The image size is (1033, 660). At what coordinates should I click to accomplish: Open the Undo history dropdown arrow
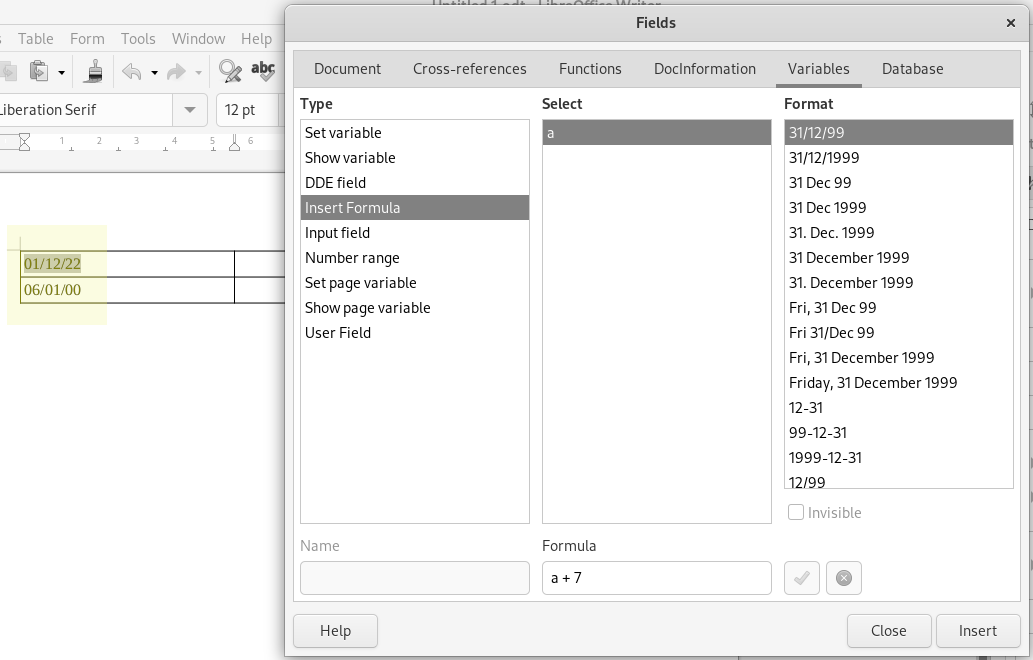pos(154,72)
